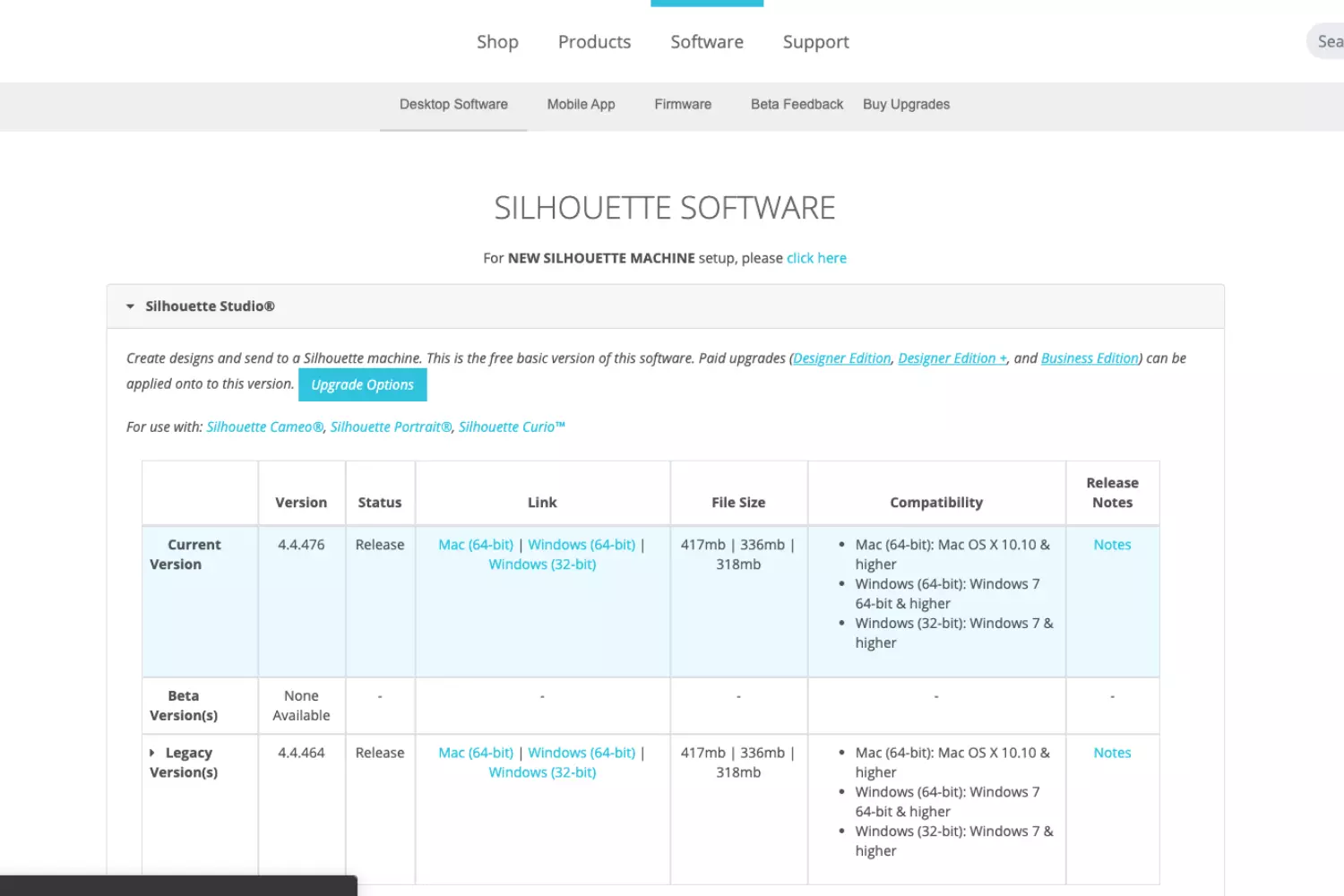
Task: Open the Designer Edition link
Action: [x=842, y=358]
